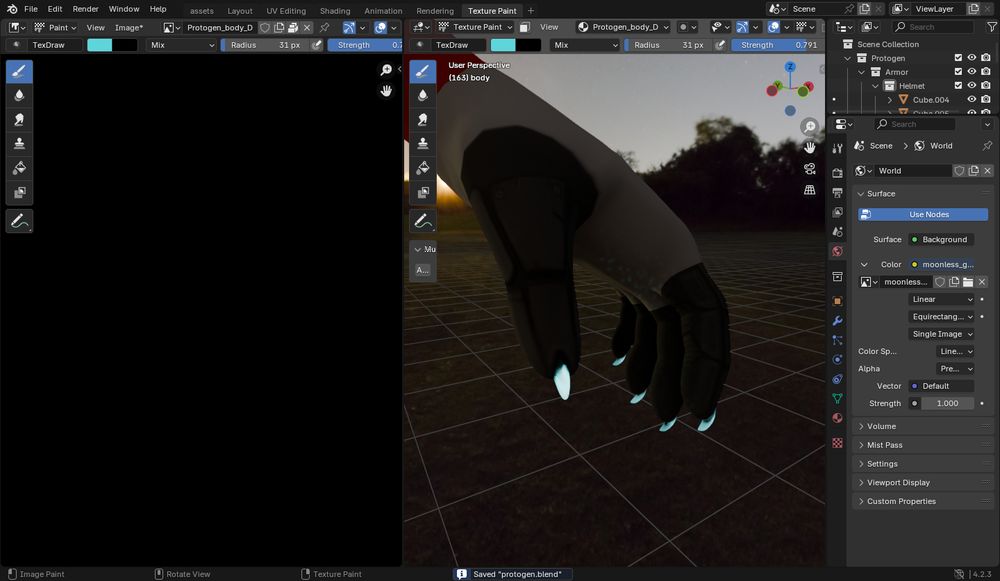This screenshot has width=1000, height=581.
Task: Switch to the Shading workspace tab
Action: [x=335, y=11]
